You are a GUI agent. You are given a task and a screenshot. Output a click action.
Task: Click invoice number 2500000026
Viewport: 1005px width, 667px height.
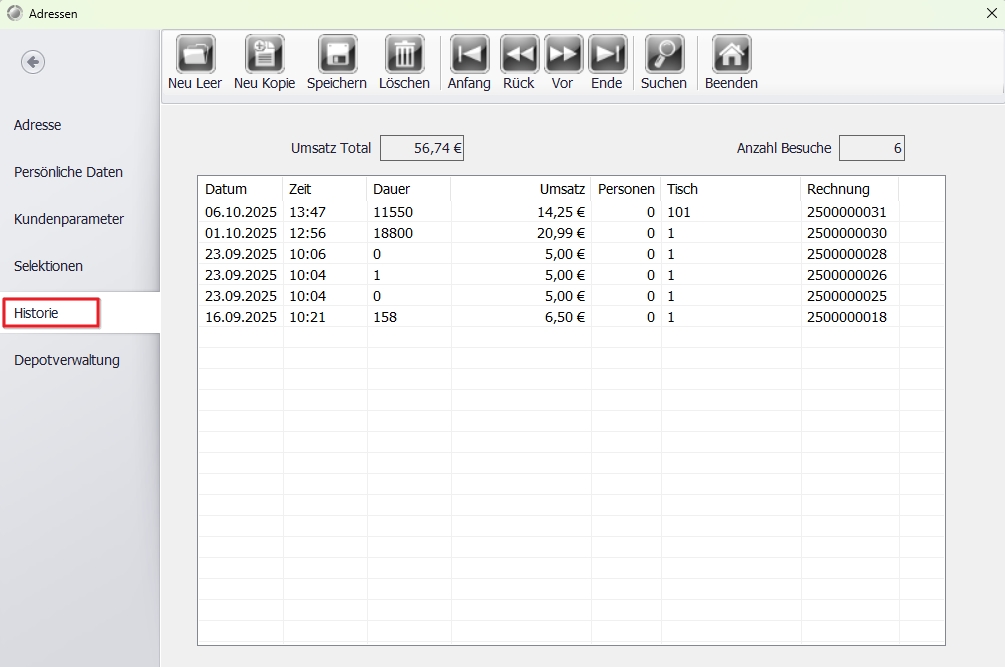(847, 276)
